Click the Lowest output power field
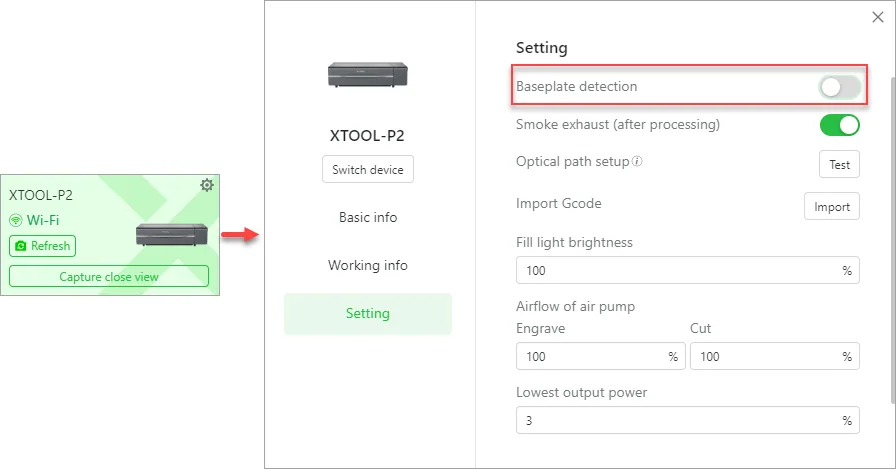 [x=687, y=420]
